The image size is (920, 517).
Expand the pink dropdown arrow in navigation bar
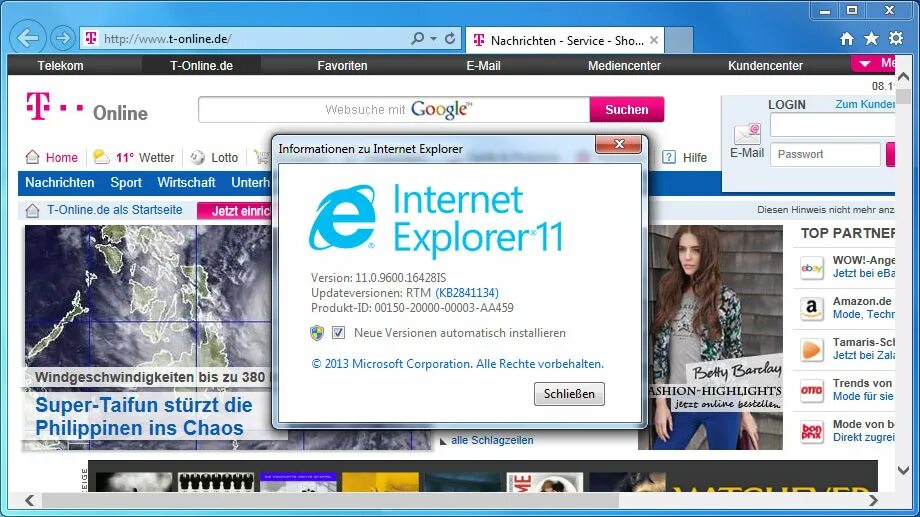click(865, 64)
